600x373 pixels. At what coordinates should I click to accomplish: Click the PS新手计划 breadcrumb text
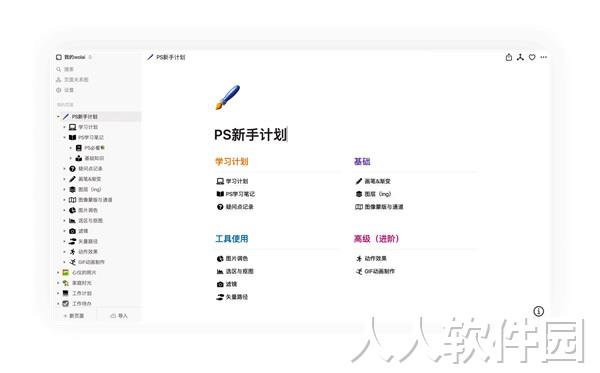171,57
